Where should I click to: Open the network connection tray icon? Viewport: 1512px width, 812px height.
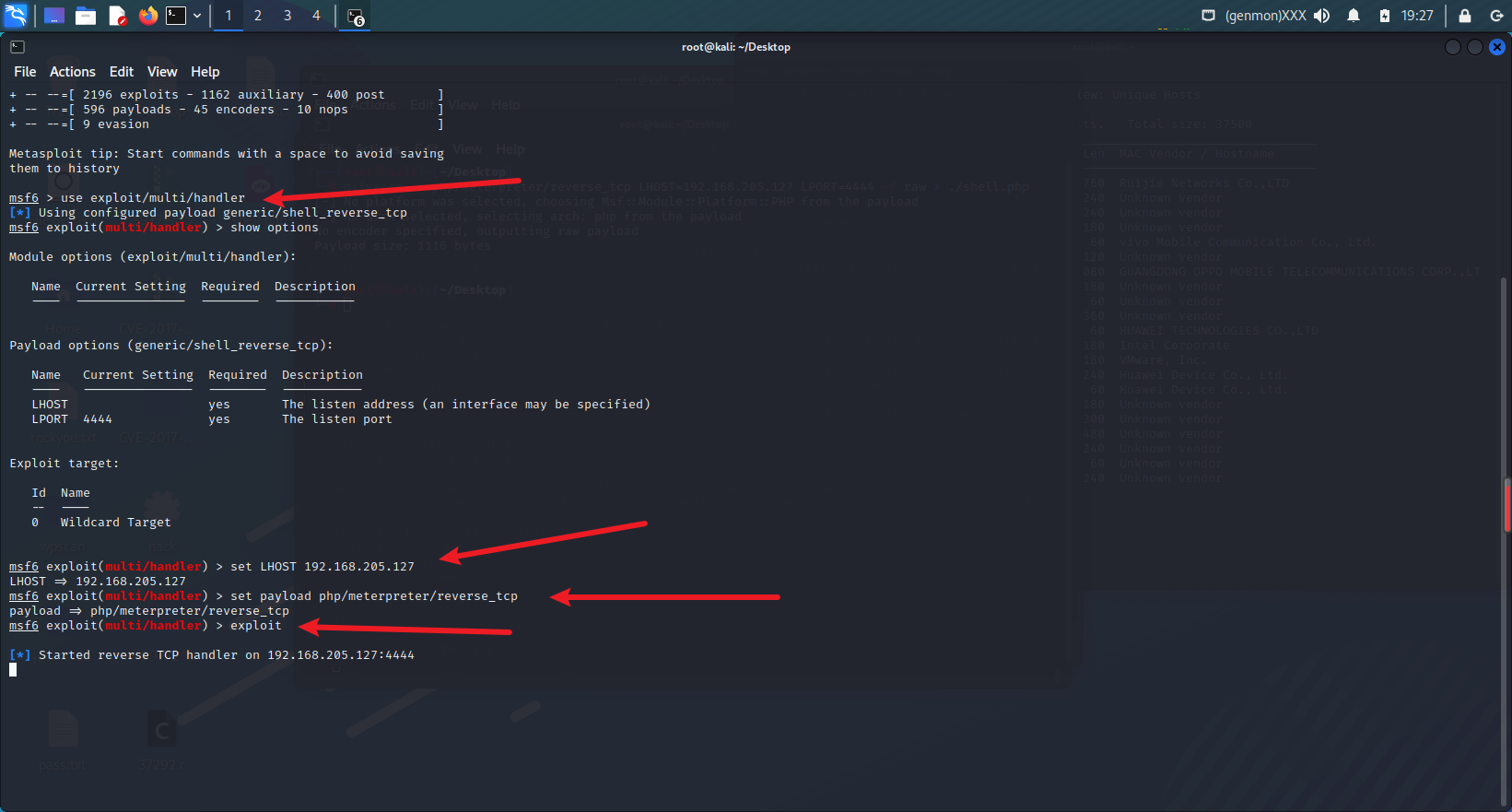1209,16
